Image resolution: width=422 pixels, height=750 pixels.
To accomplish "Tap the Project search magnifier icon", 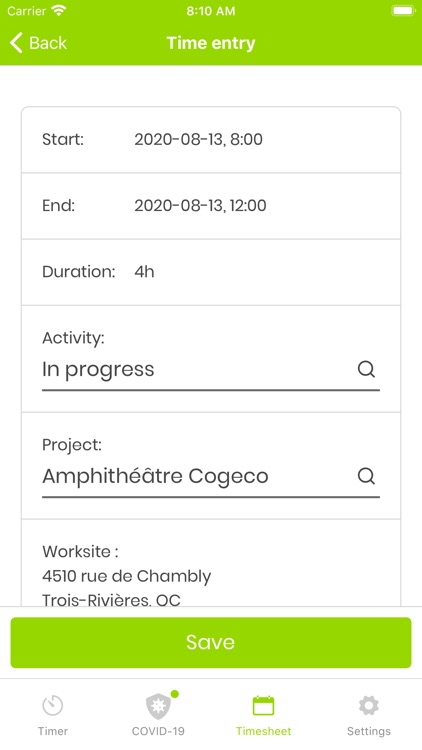I will [366, 476].
